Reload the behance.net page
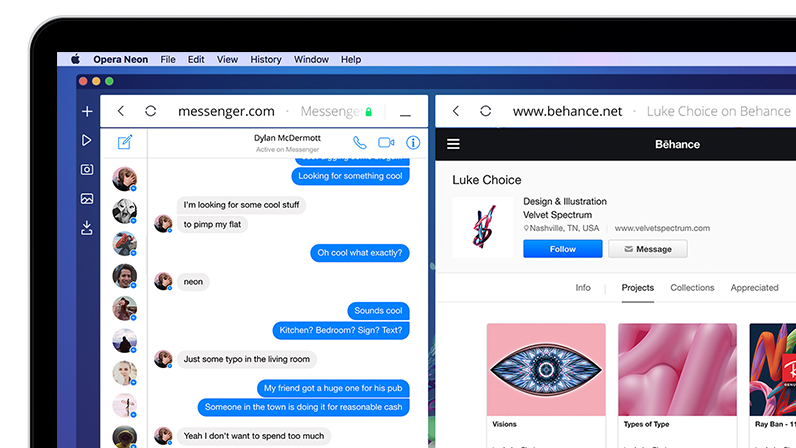This screenshot has width=796, height=448. [x=485, y=111]
